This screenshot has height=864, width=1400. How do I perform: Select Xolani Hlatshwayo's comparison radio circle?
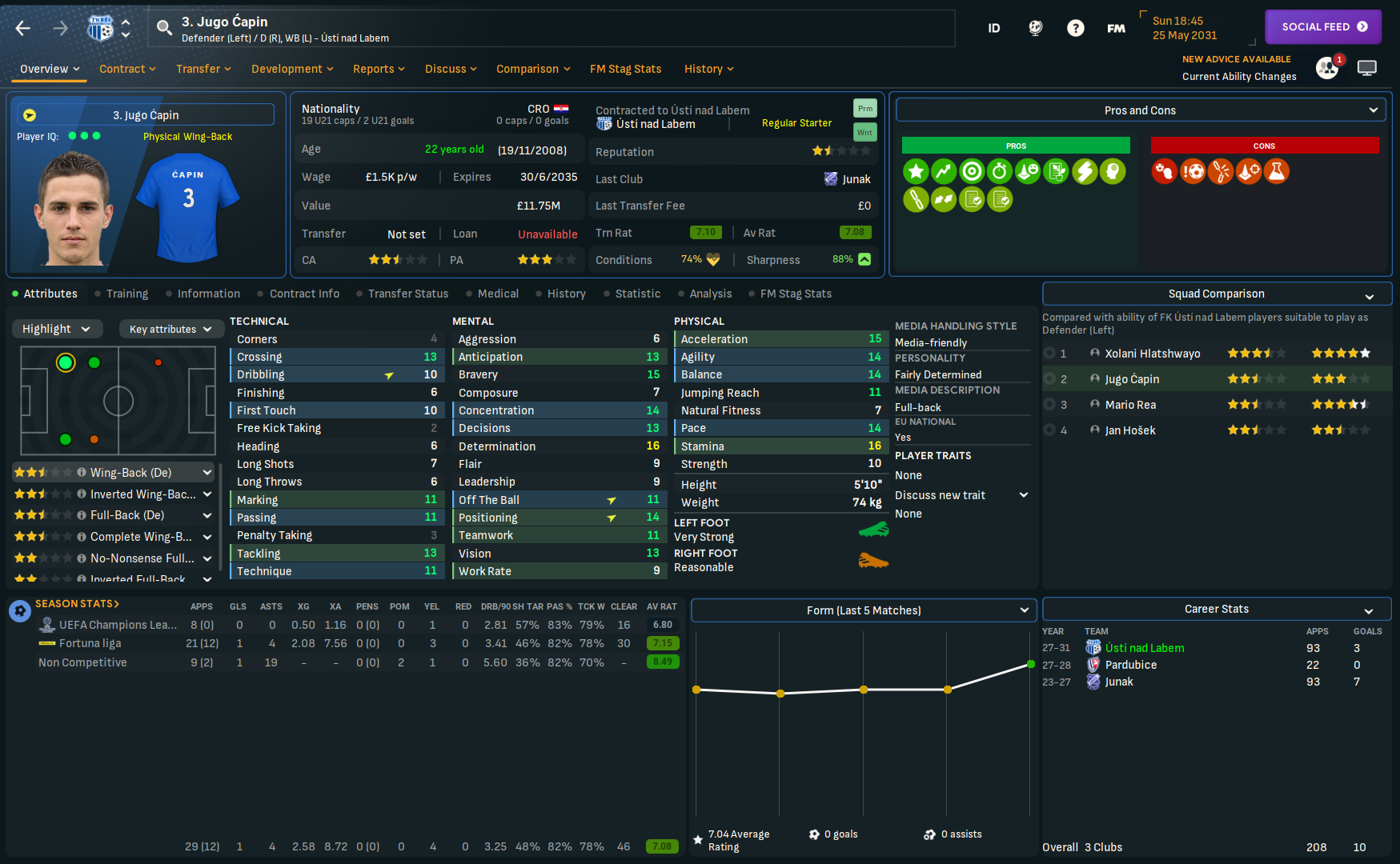pyautogui.click(x=1049, y=353)
